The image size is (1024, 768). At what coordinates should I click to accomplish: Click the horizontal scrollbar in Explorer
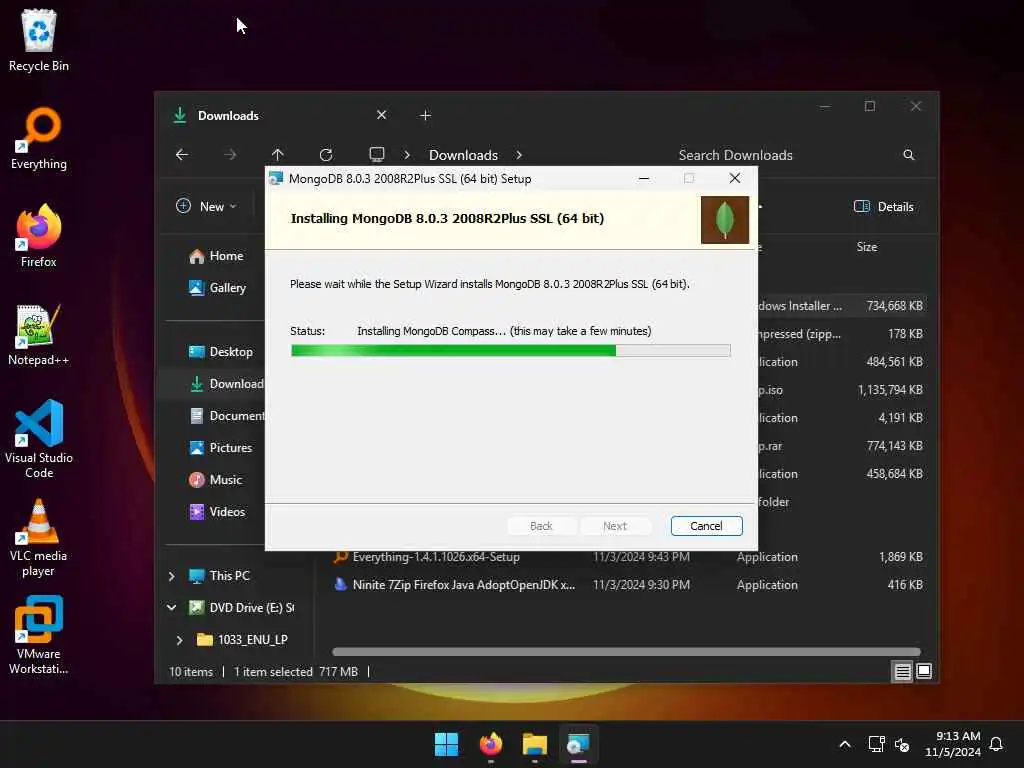tap(626, 652)
